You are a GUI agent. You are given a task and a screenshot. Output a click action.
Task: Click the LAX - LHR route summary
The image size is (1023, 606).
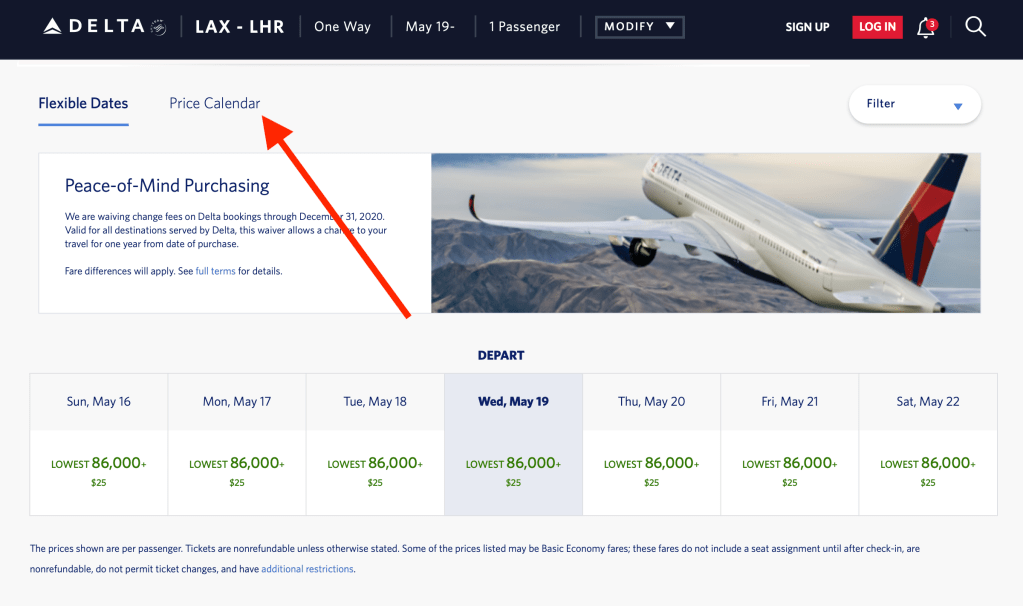point(239,27)
